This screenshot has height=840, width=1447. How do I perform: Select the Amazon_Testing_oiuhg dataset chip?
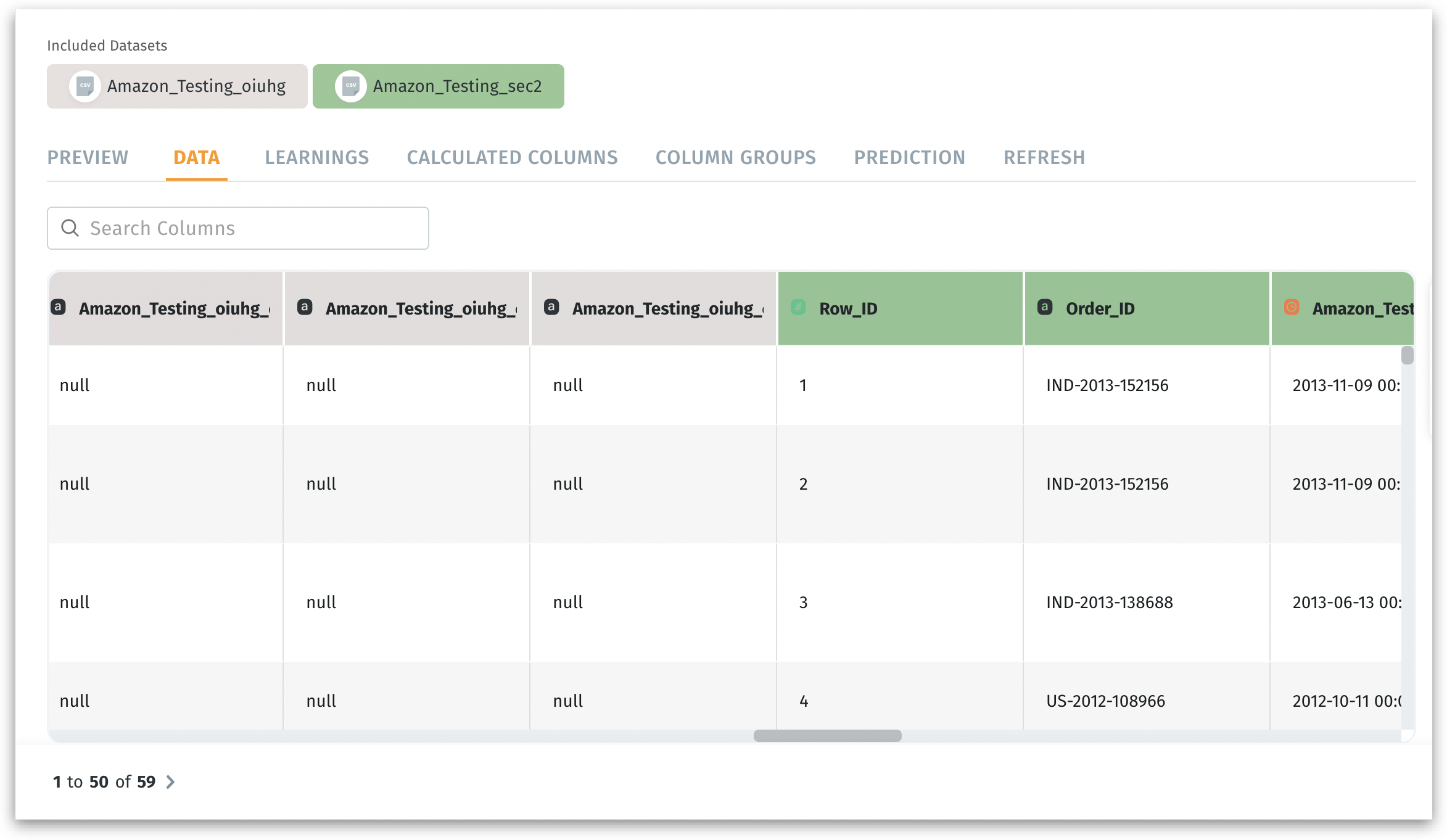(x=196, y=86)
